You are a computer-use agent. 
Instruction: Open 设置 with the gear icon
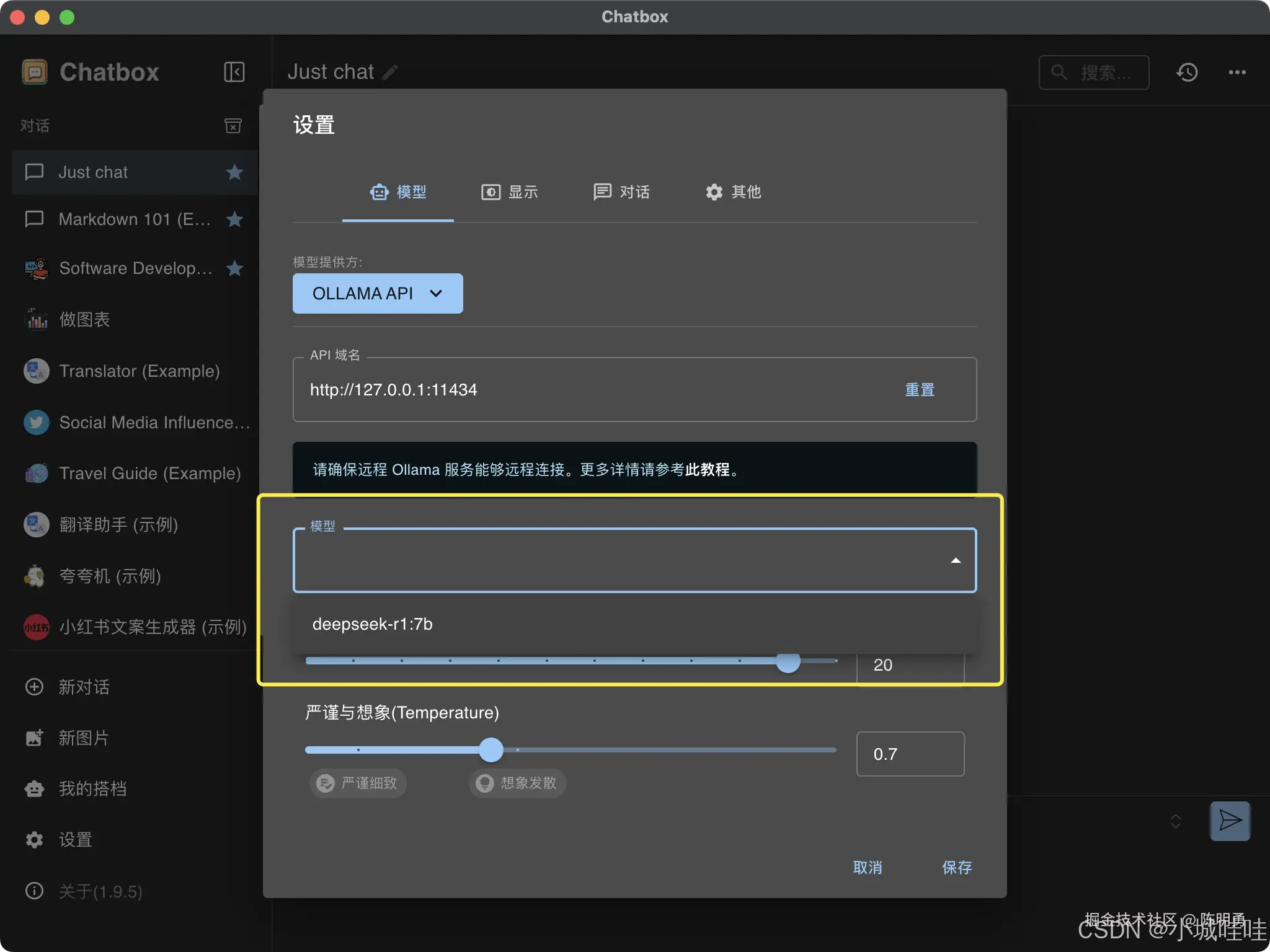[34, 839]
